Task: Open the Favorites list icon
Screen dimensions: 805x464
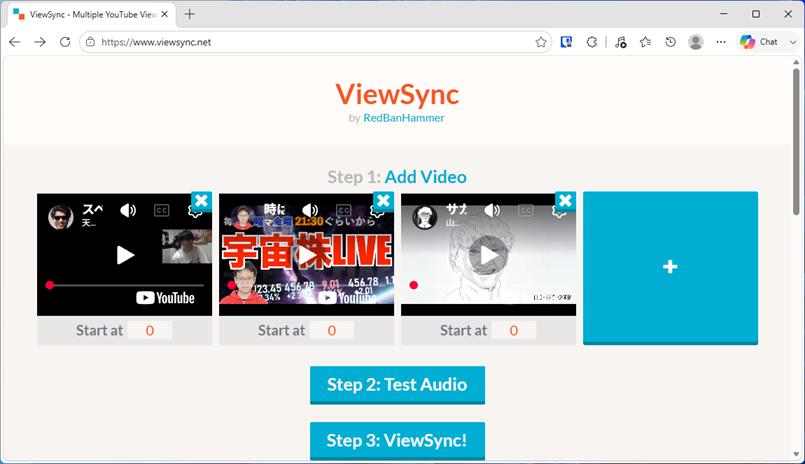Action: click(x=645, y=42)
